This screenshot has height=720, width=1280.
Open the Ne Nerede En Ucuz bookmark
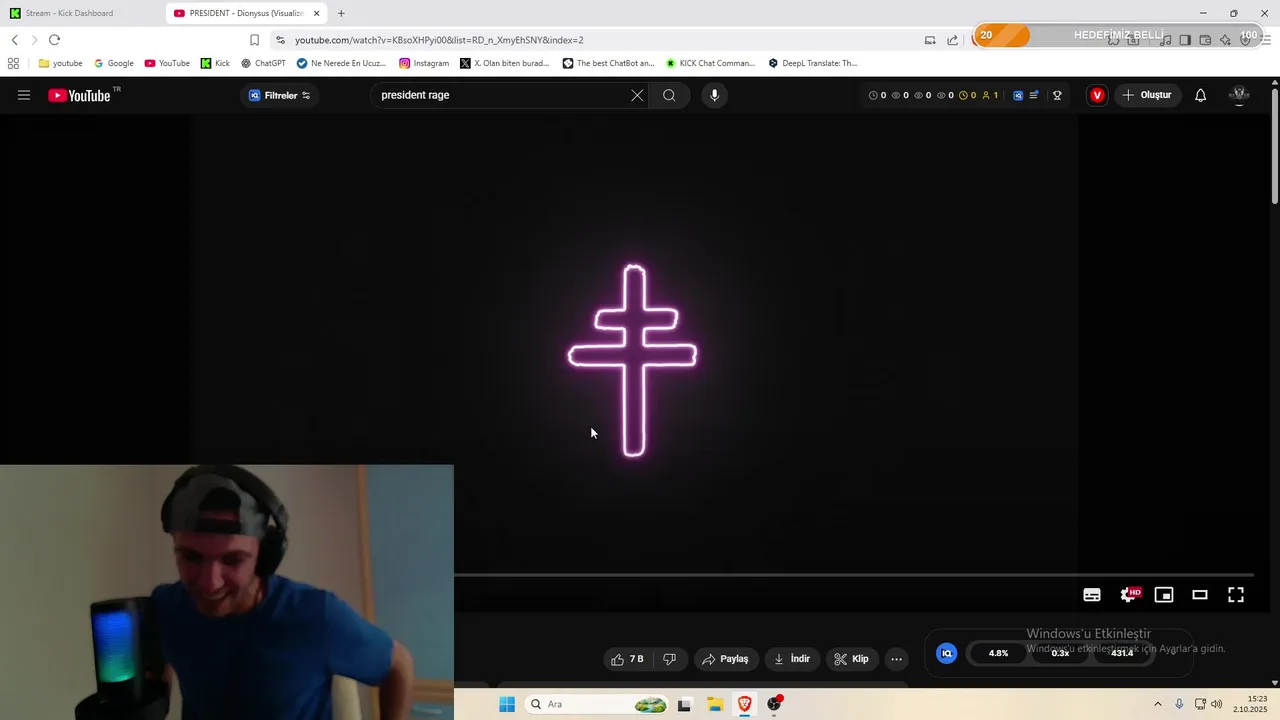click(x=341, y=63)
